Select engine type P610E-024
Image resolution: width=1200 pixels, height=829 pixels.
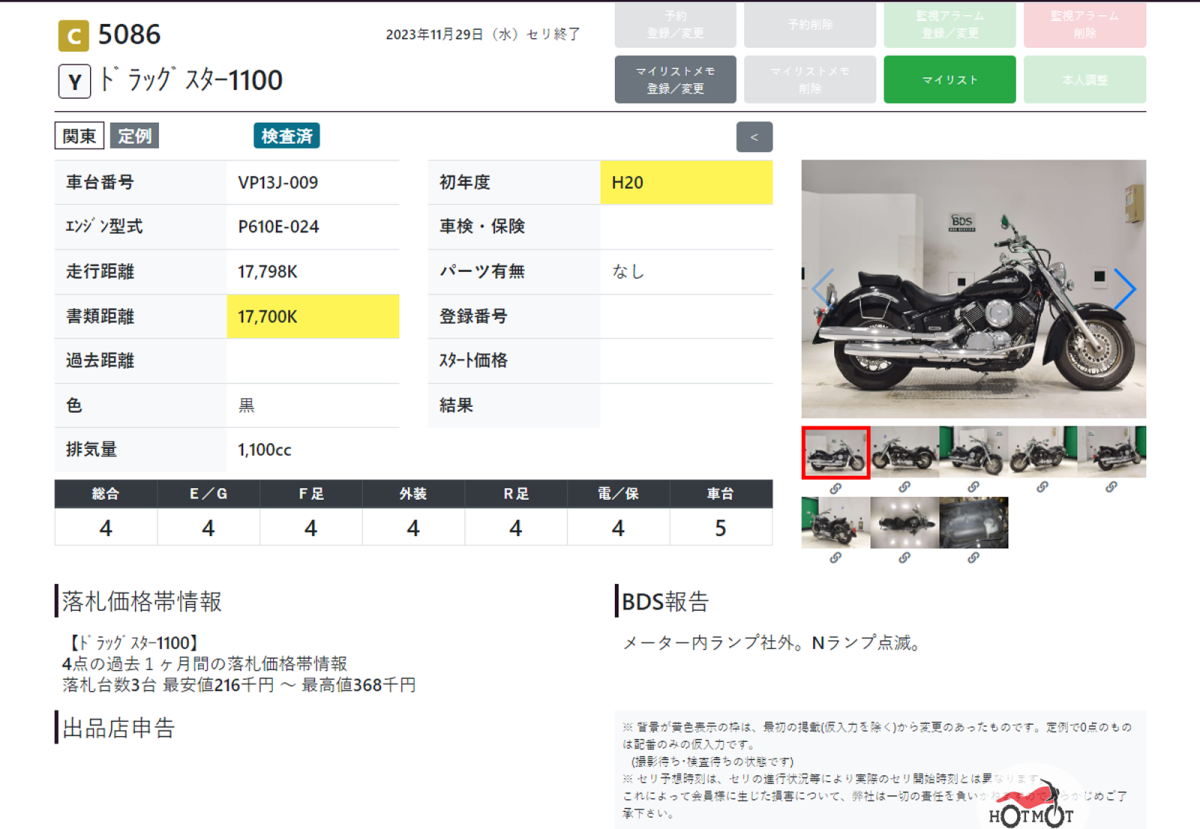(x=279, y=227)
